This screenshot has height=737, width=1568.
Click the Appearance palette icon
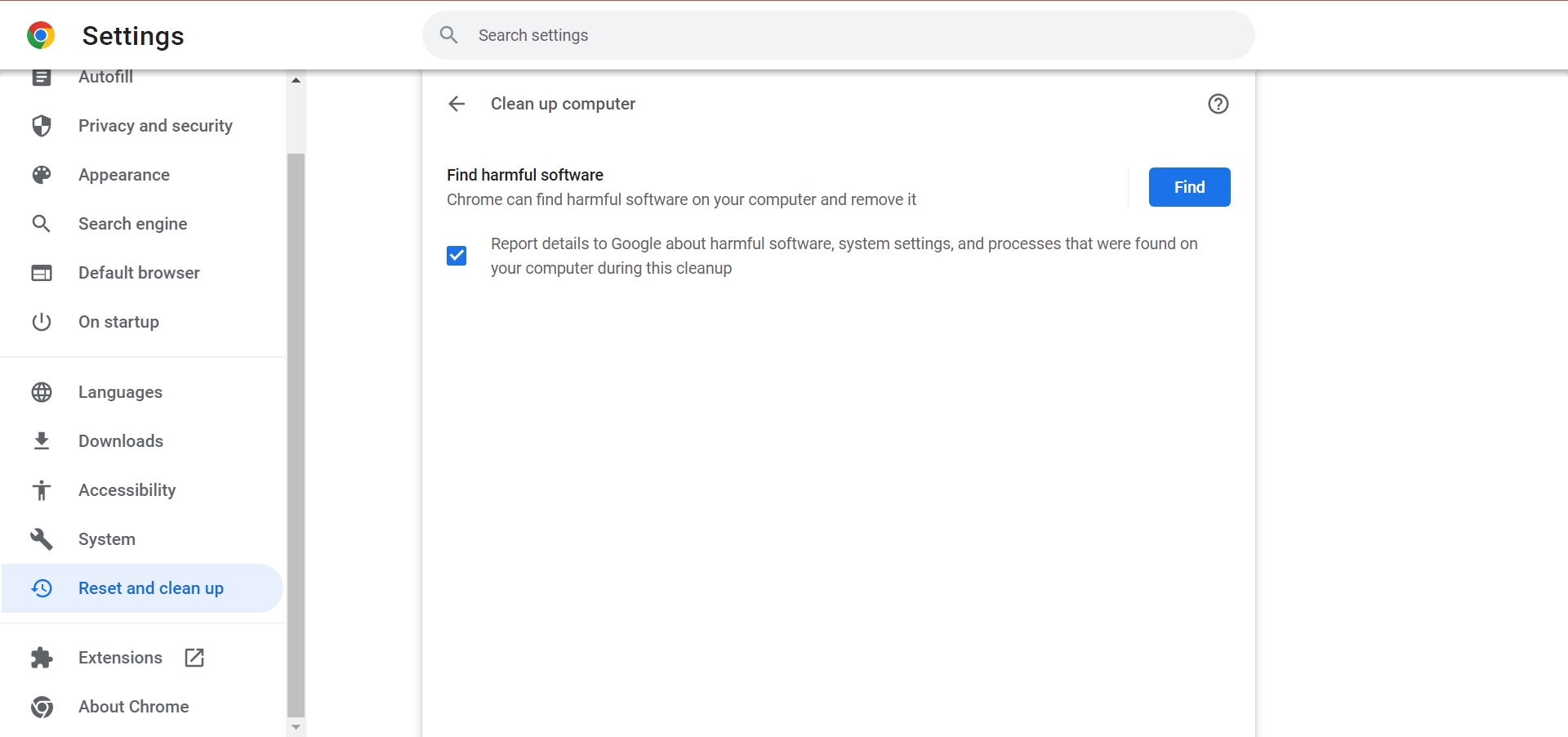pyautogui.click(x=42, y=175)
